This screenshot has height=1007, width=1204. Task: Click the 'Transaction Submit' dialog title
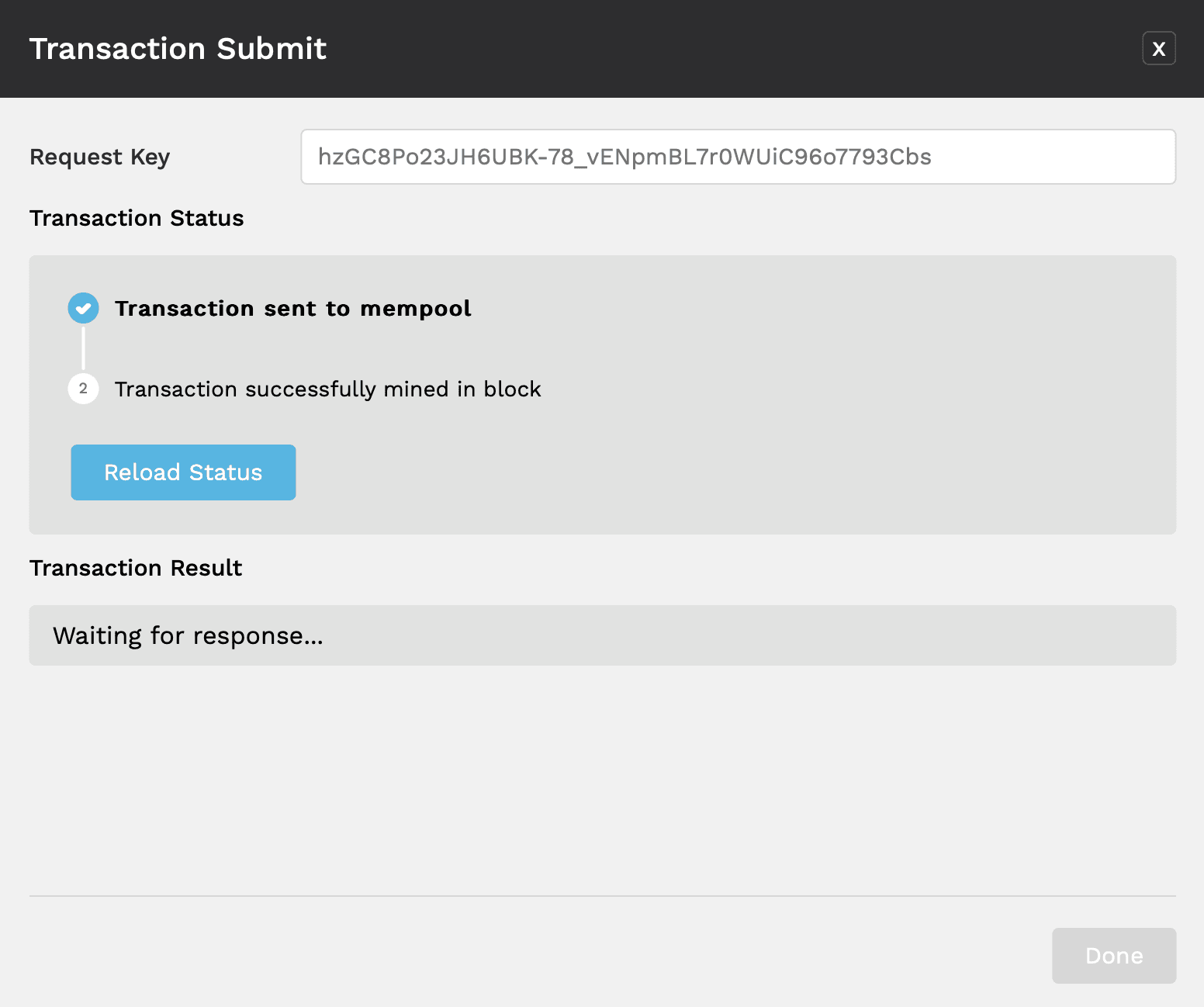coord(178,49)
